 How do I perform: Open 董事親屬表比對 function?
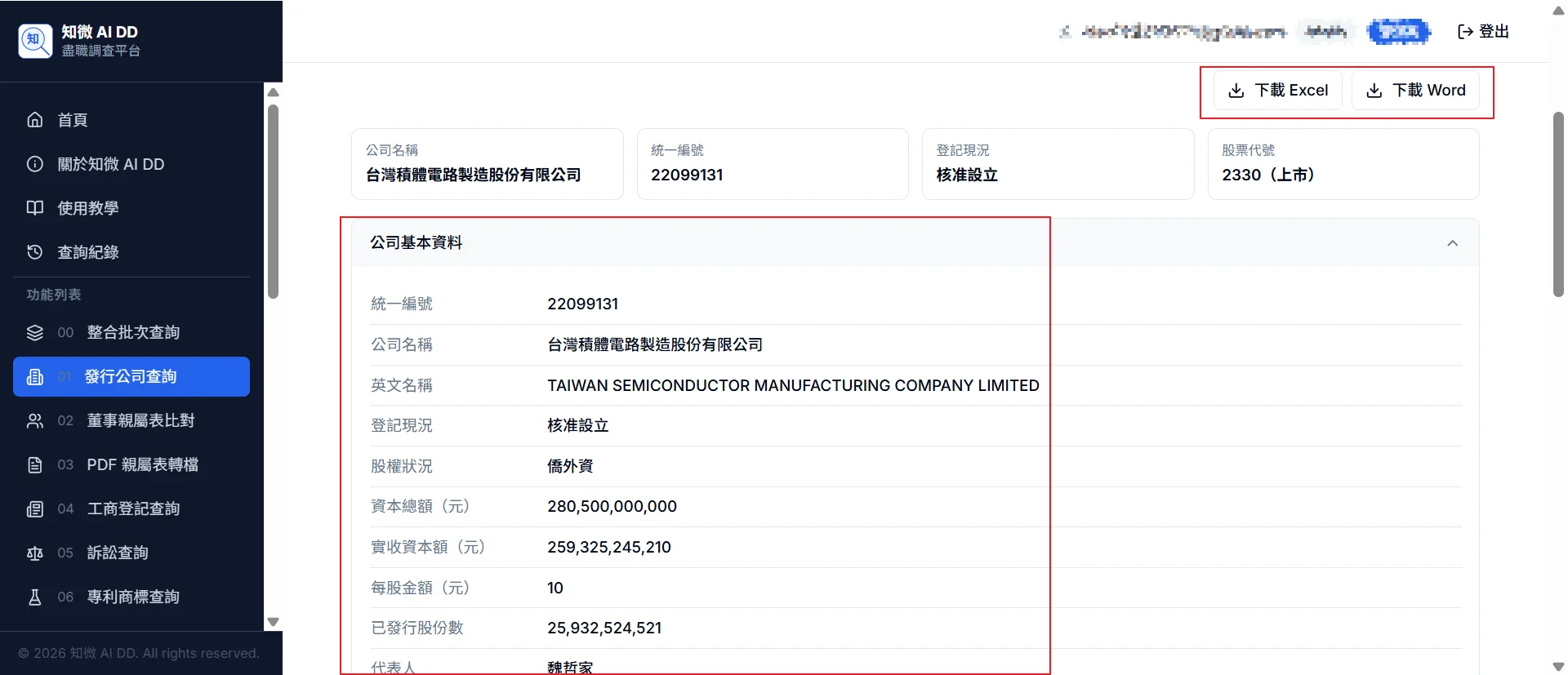(131, 420)
